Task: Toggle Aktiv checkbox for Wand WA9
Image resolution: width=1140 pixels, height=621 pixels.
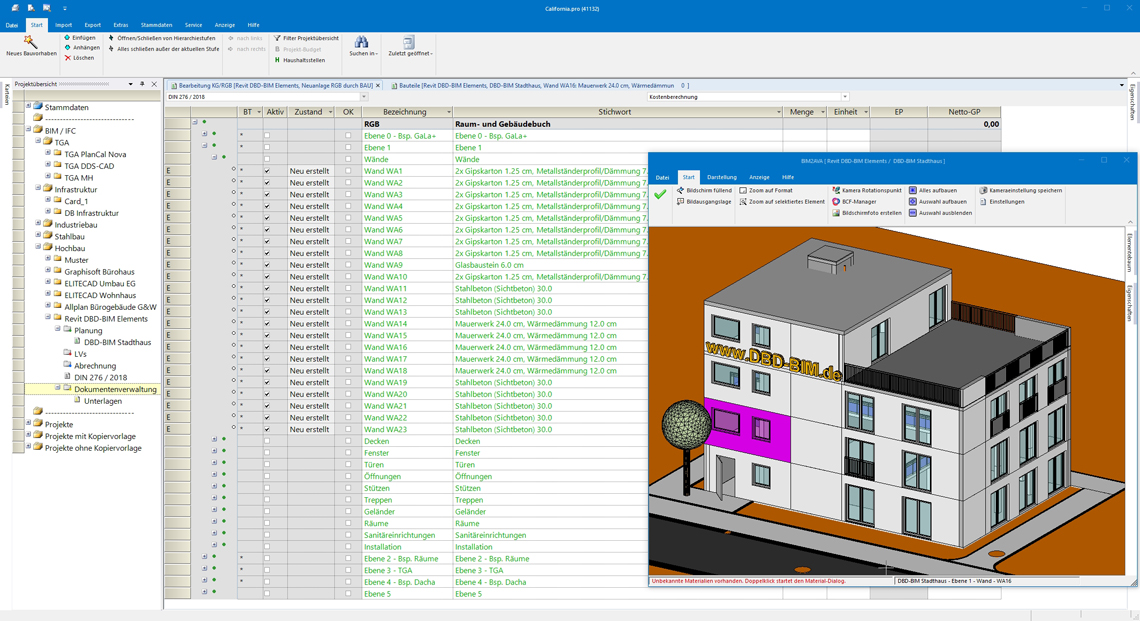Action: tap(267, 265)
